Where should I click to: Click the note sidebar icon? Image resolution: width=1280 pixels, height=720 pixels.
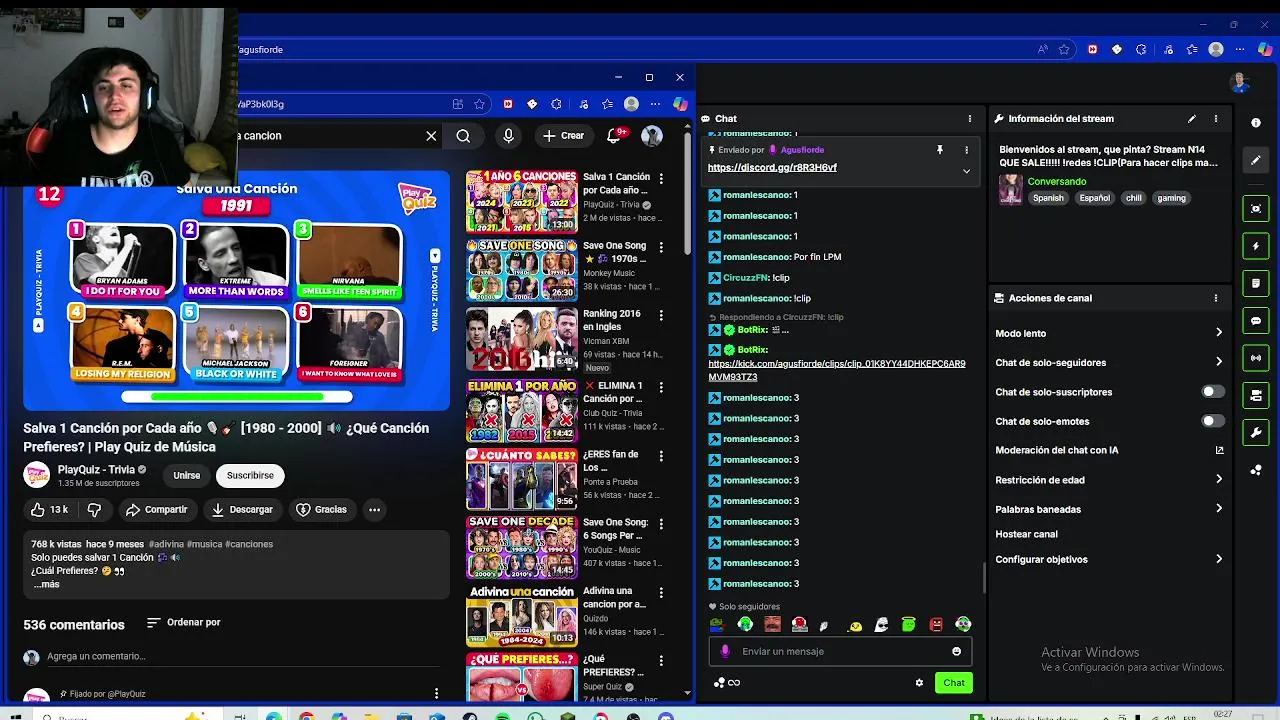1256,284
